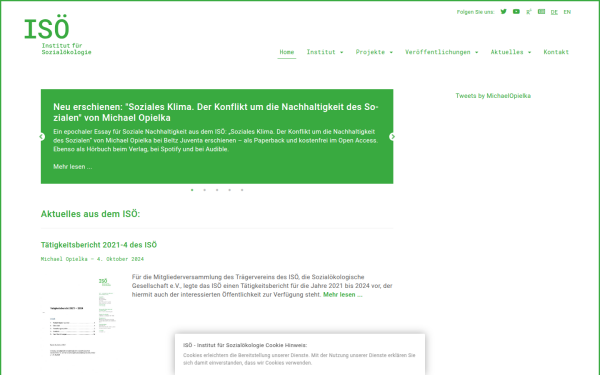
Task: Expand the Aktuelles dropdown arrow
Action: coord(530,52)
